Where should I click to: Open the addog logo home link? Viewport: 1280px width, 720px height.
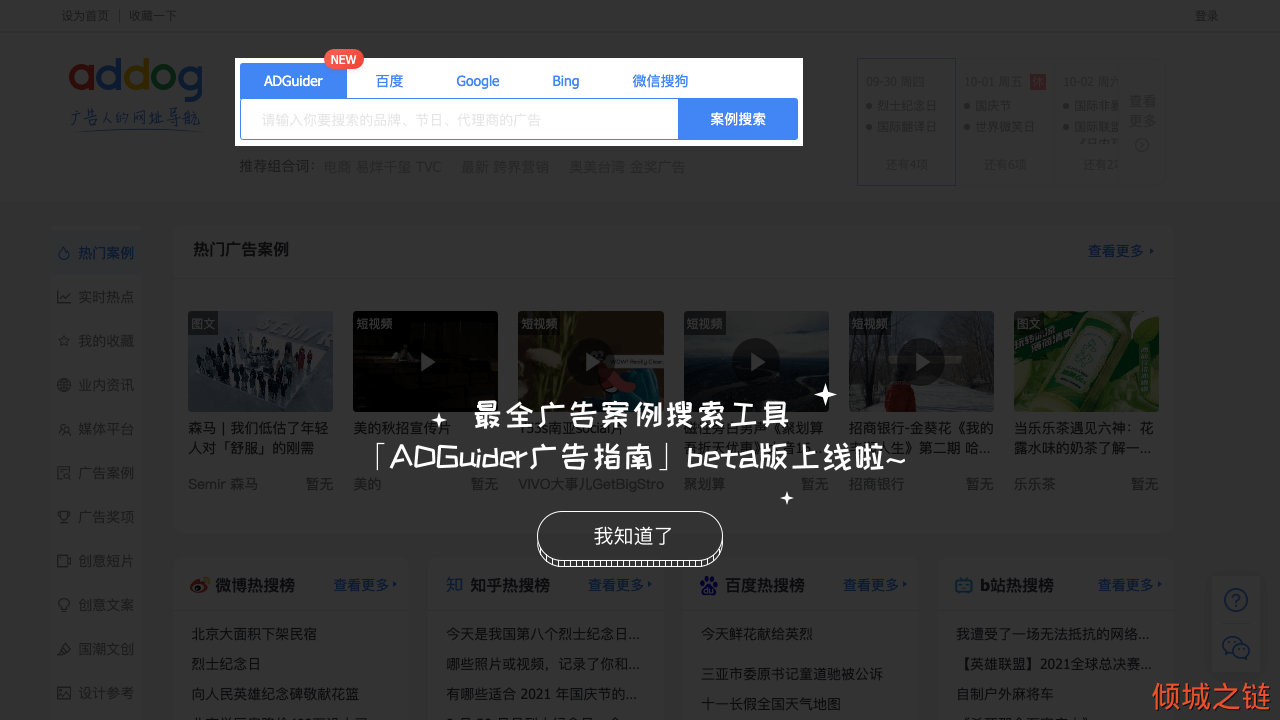[136, 94]
